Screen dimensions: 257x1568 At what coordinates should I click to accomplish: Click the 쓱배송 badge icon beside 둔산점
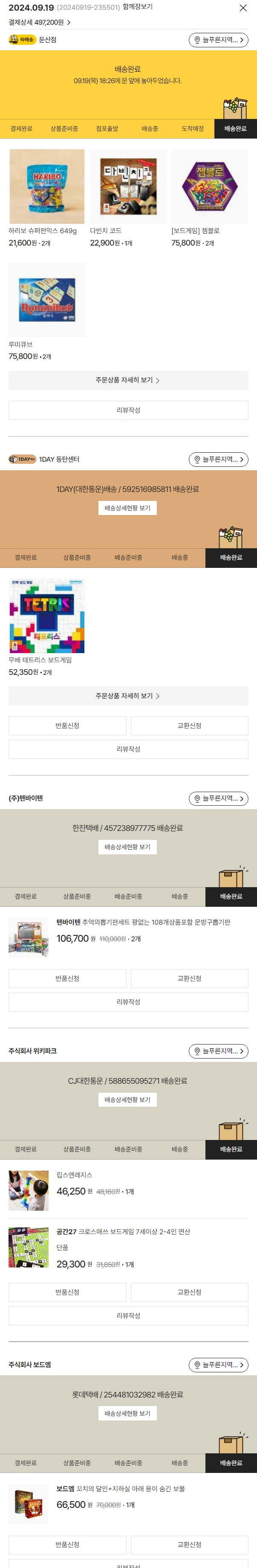22,40
